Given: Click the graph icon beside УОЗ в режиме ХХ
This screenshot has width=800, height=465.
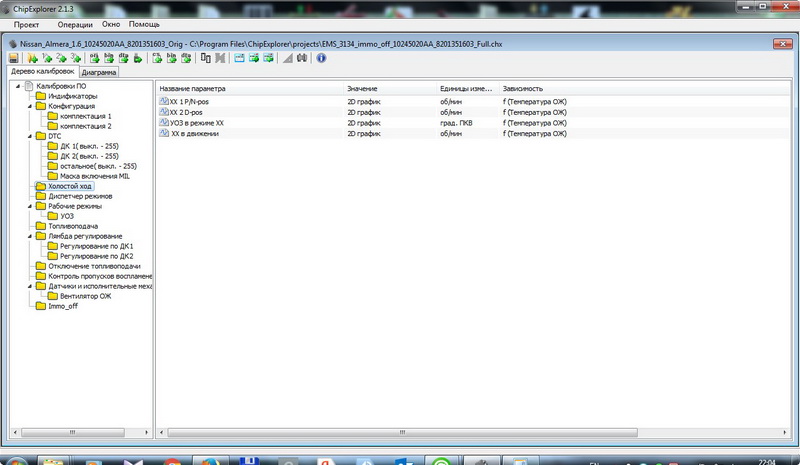Looking at the screenshot, I should tap(164, 123).
